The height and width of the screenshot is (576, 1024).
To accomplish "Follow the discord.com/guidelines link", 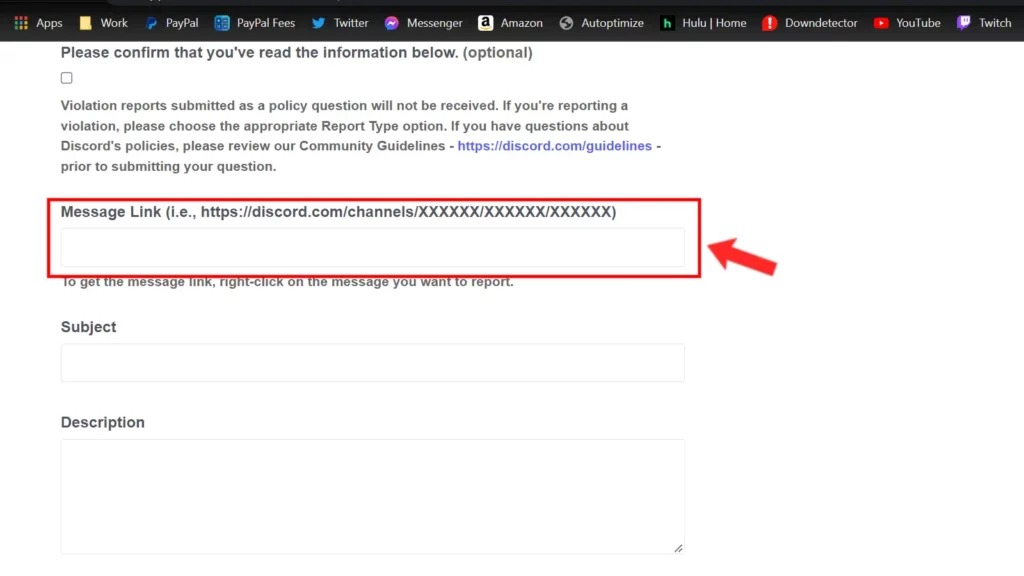I will click(554, 146).
